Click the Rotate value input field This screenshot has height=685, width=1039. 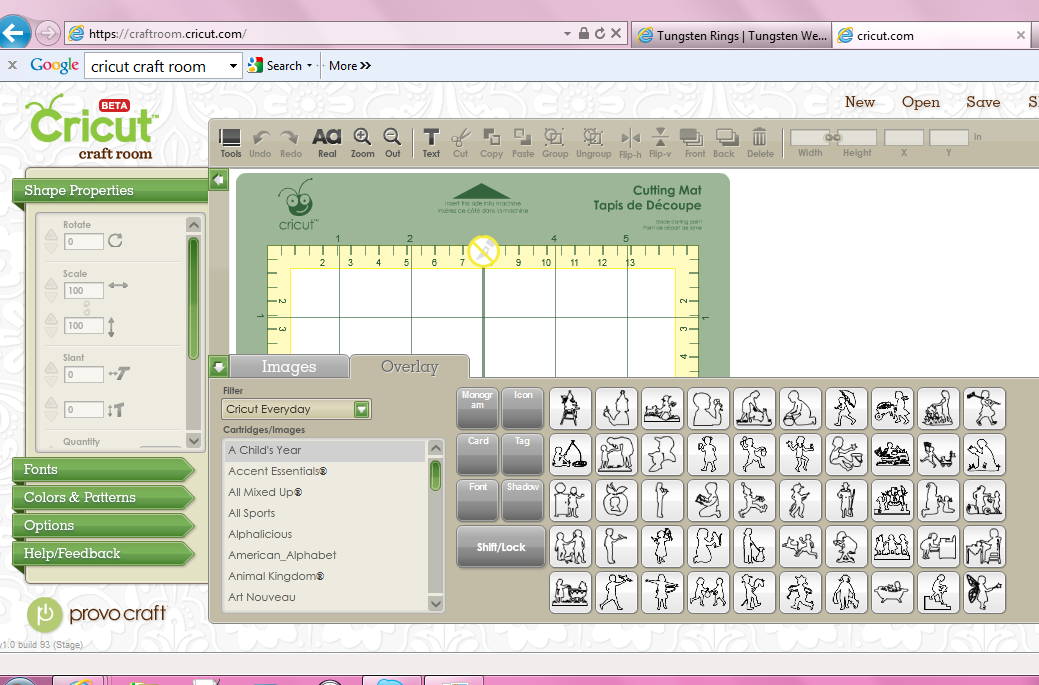(83, 241)
